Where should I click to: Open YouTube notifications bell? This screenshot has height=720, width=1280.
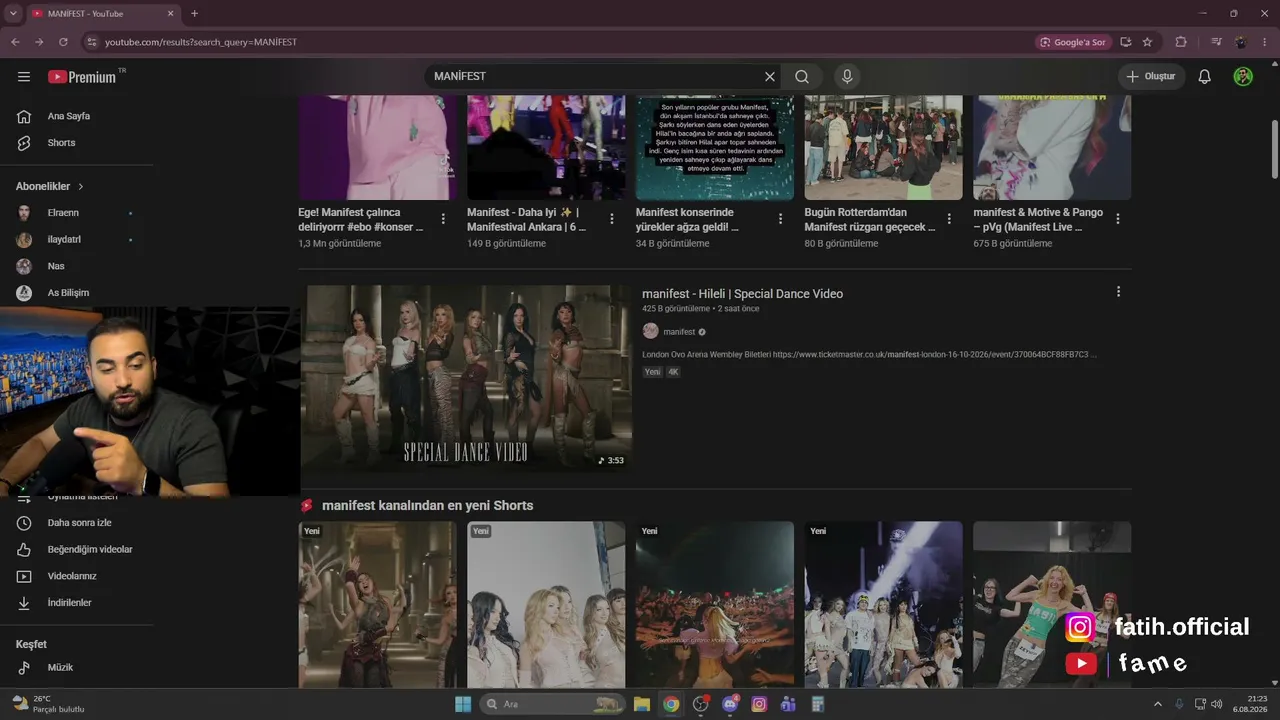point(1205,77)
